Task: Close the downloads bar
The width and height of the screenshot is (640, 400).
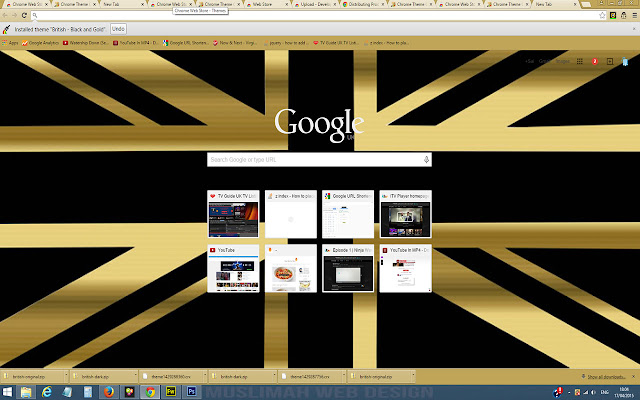Action: [633, 376]
